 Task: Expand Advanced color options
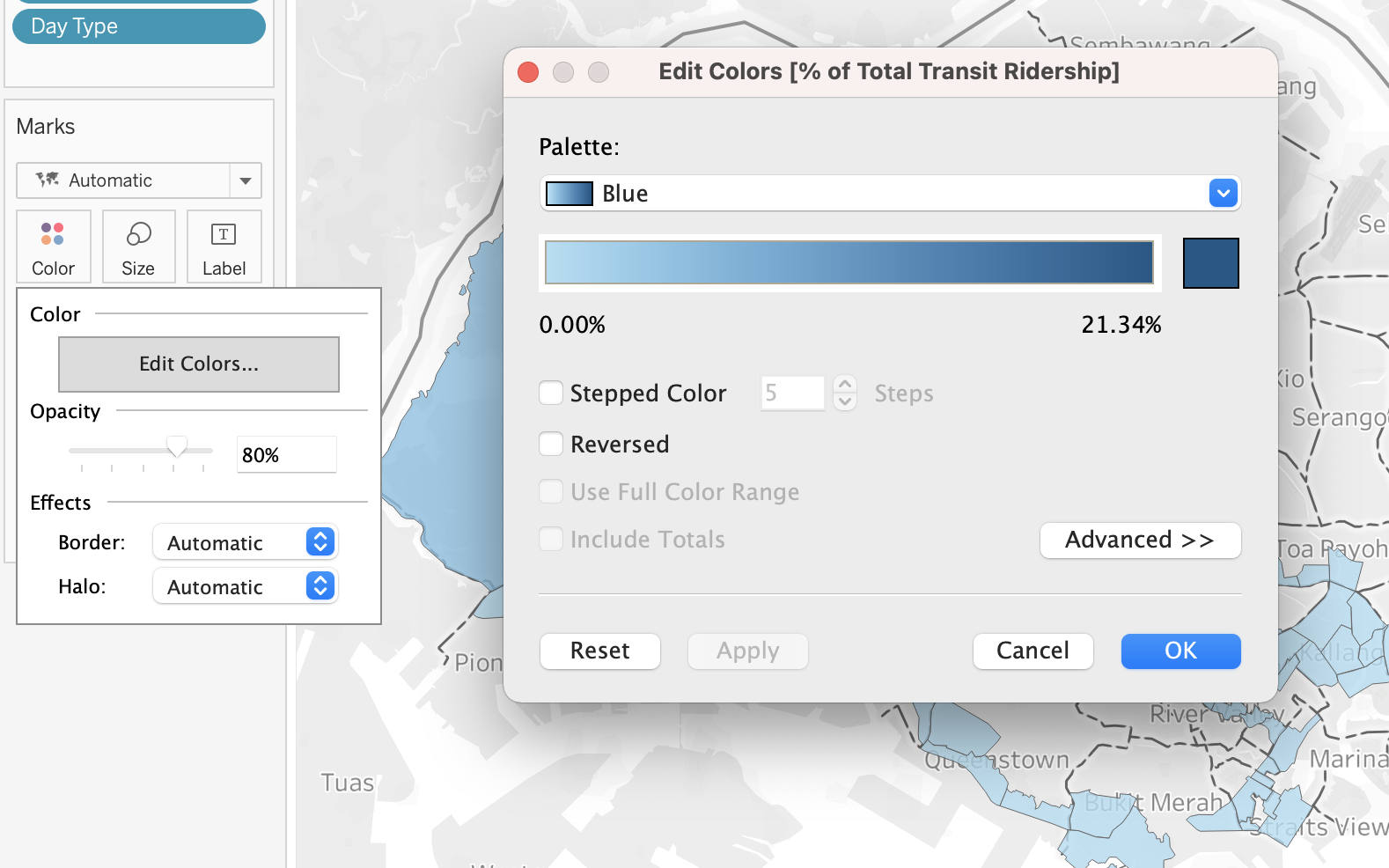[1140, 540]
